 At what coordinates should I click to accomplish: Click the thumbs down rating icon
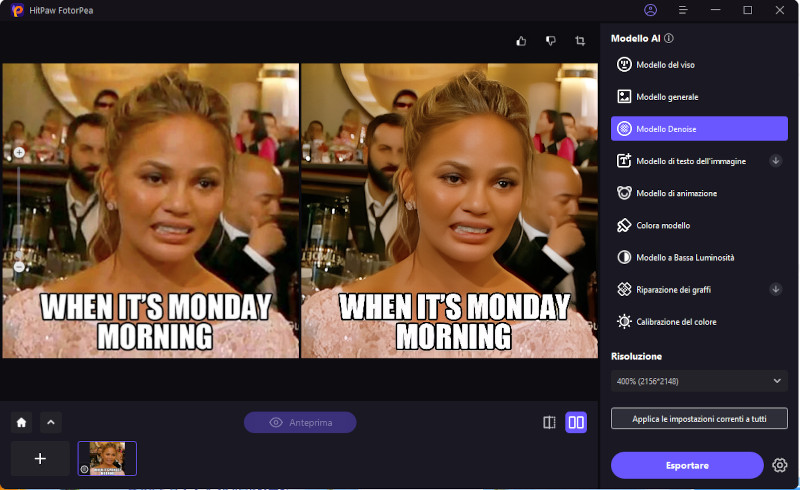coord(551,41)
